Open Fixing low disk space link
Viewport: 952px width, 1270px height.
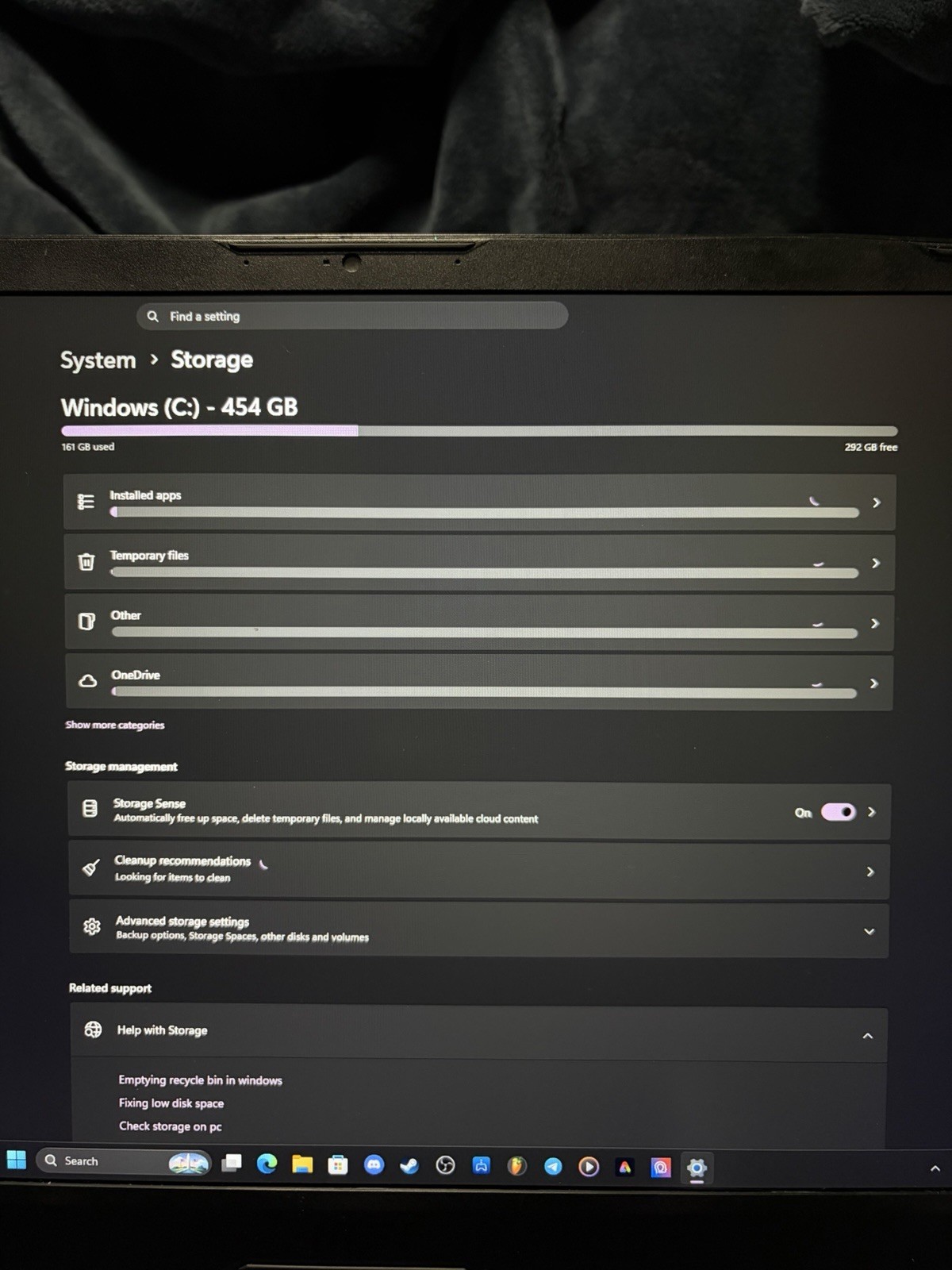(x=171, y=1103)
